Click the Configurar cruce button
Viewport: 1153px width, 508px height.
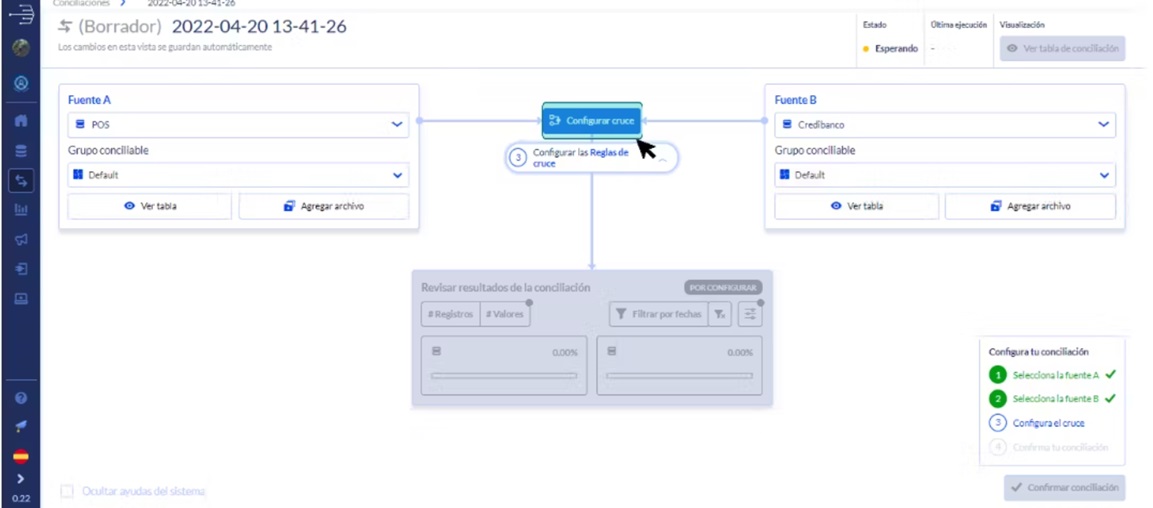(592, 121)
